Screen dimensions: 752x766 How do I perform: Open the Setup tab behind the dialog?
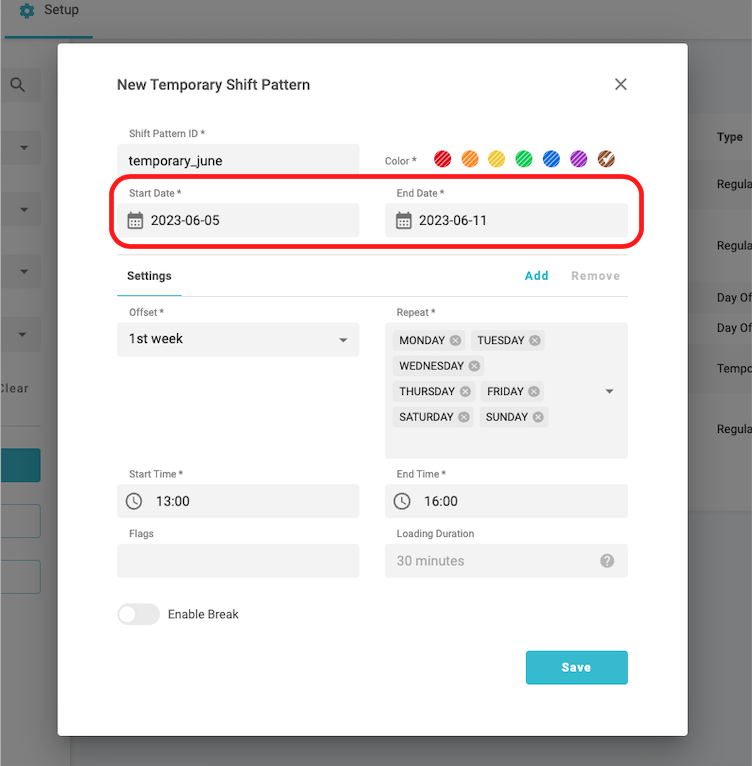[x=50, y=11]
